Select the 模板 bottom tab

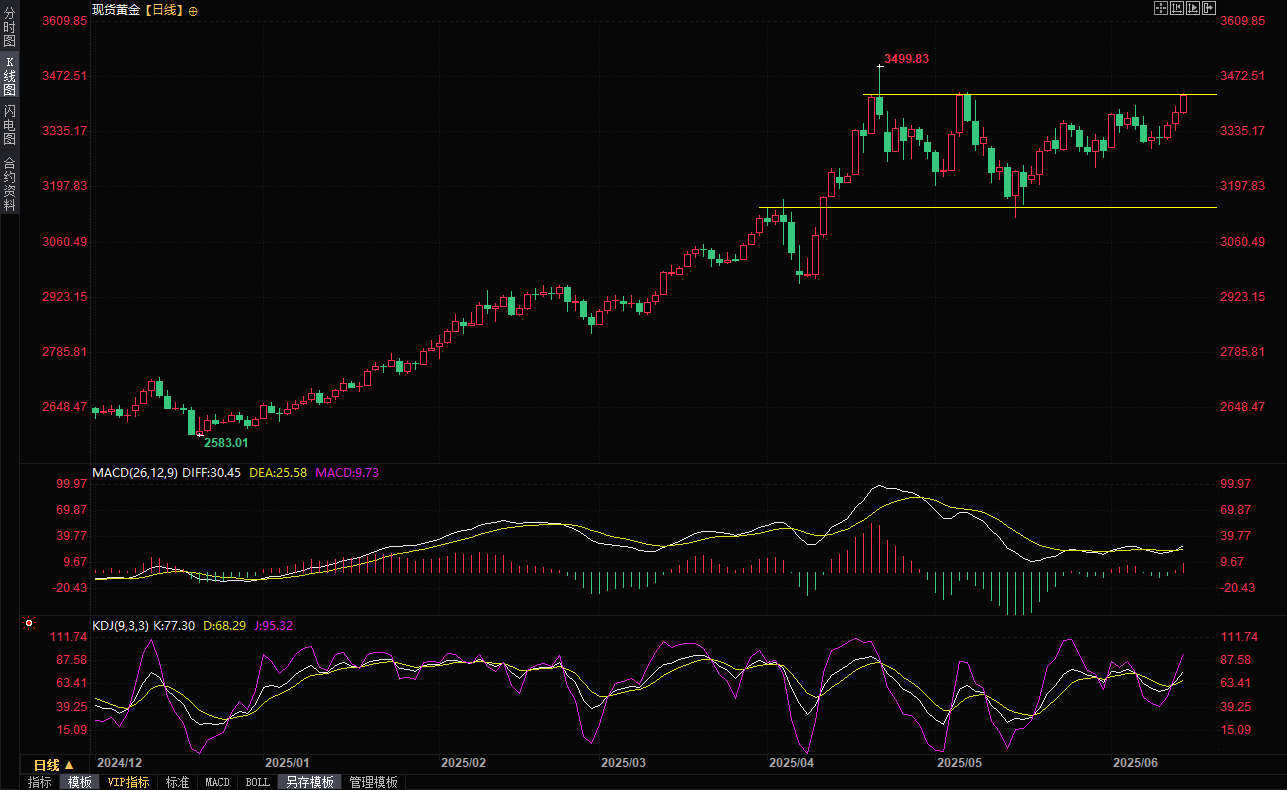tap(80, 782)
